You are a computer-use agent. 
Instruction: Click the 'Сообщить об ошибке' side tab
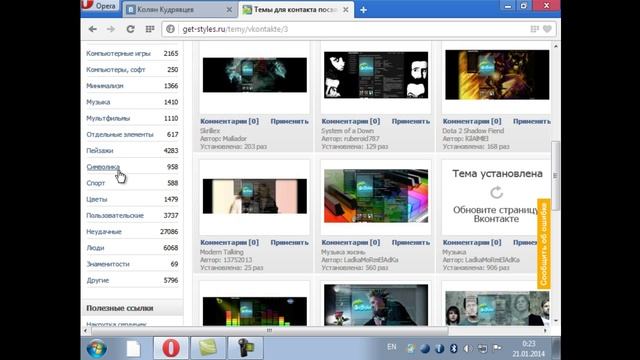(x=544, y=244)
